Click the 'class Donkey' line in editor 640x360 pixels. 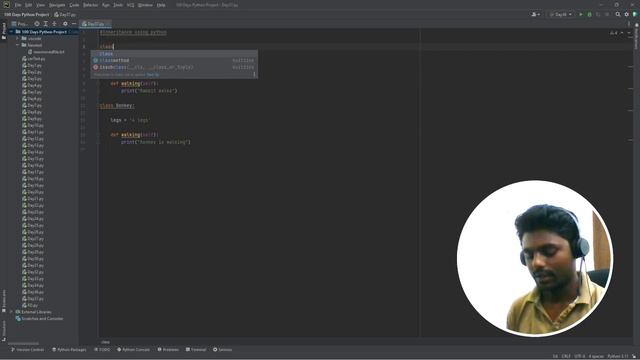(x=117, y=106)
